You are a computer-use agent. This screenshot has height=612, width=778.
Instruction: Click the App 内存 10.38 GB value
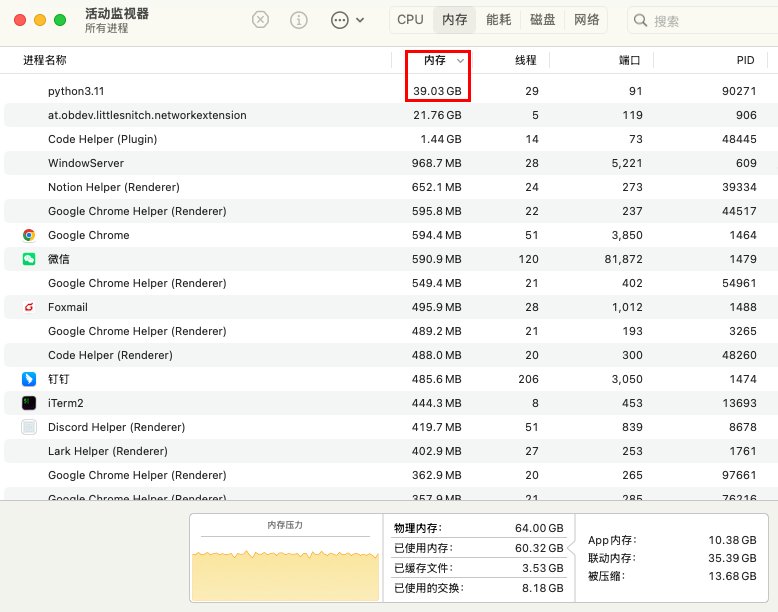click(732, 540)
